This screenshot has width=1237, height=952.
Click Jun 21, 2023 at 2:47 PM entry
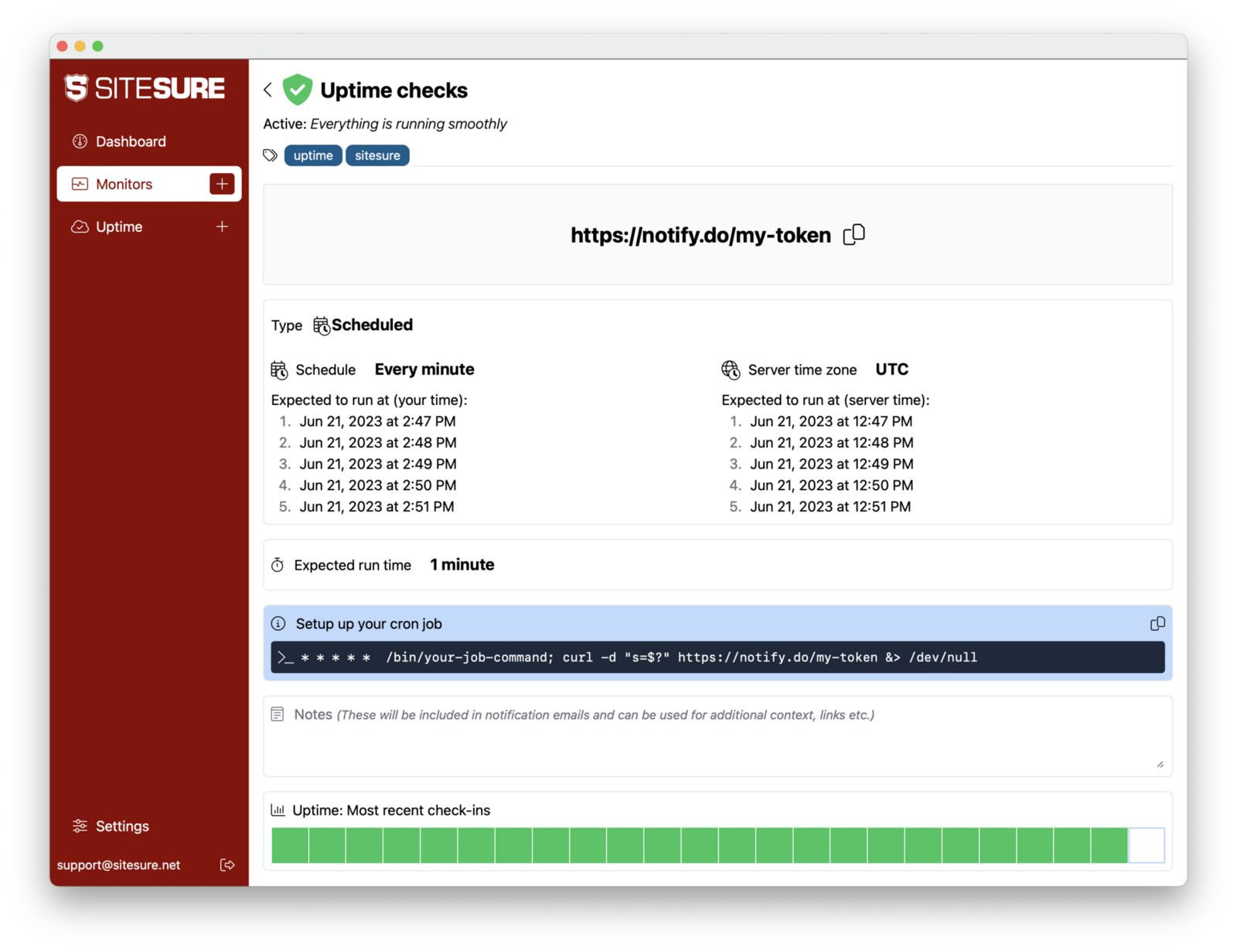tap(377, 421)
